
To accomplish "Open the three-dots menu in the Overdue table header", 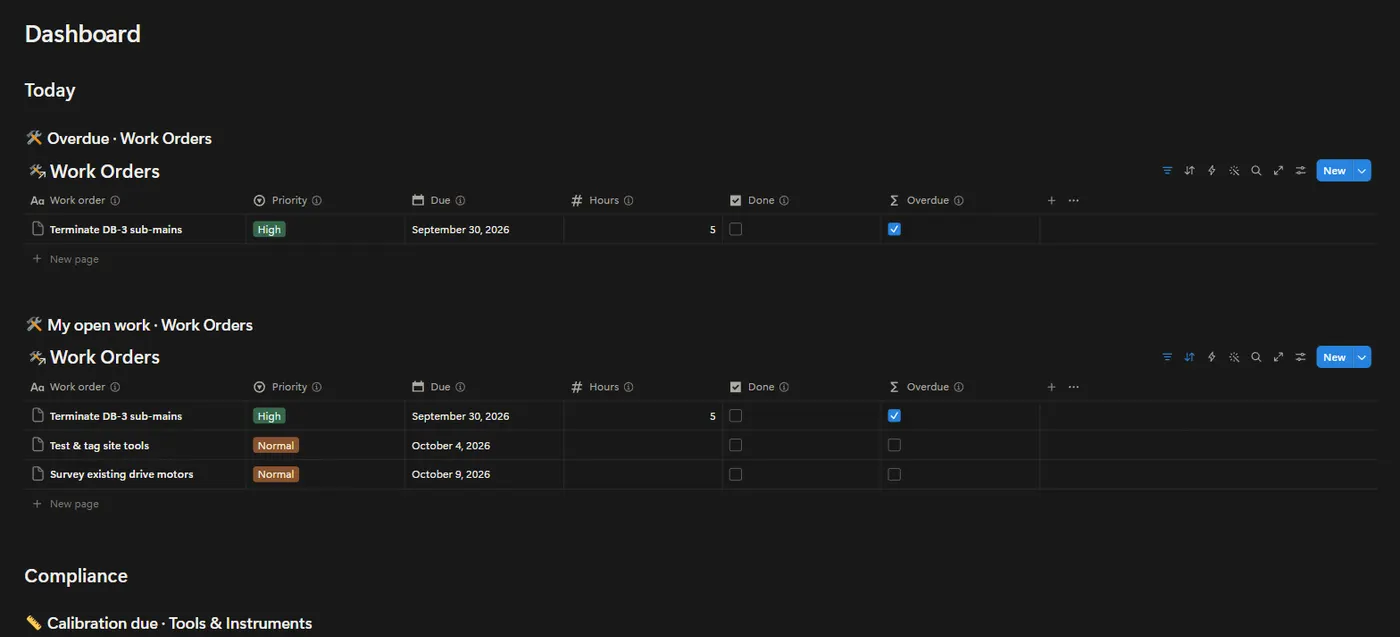I will [1073, 201].
